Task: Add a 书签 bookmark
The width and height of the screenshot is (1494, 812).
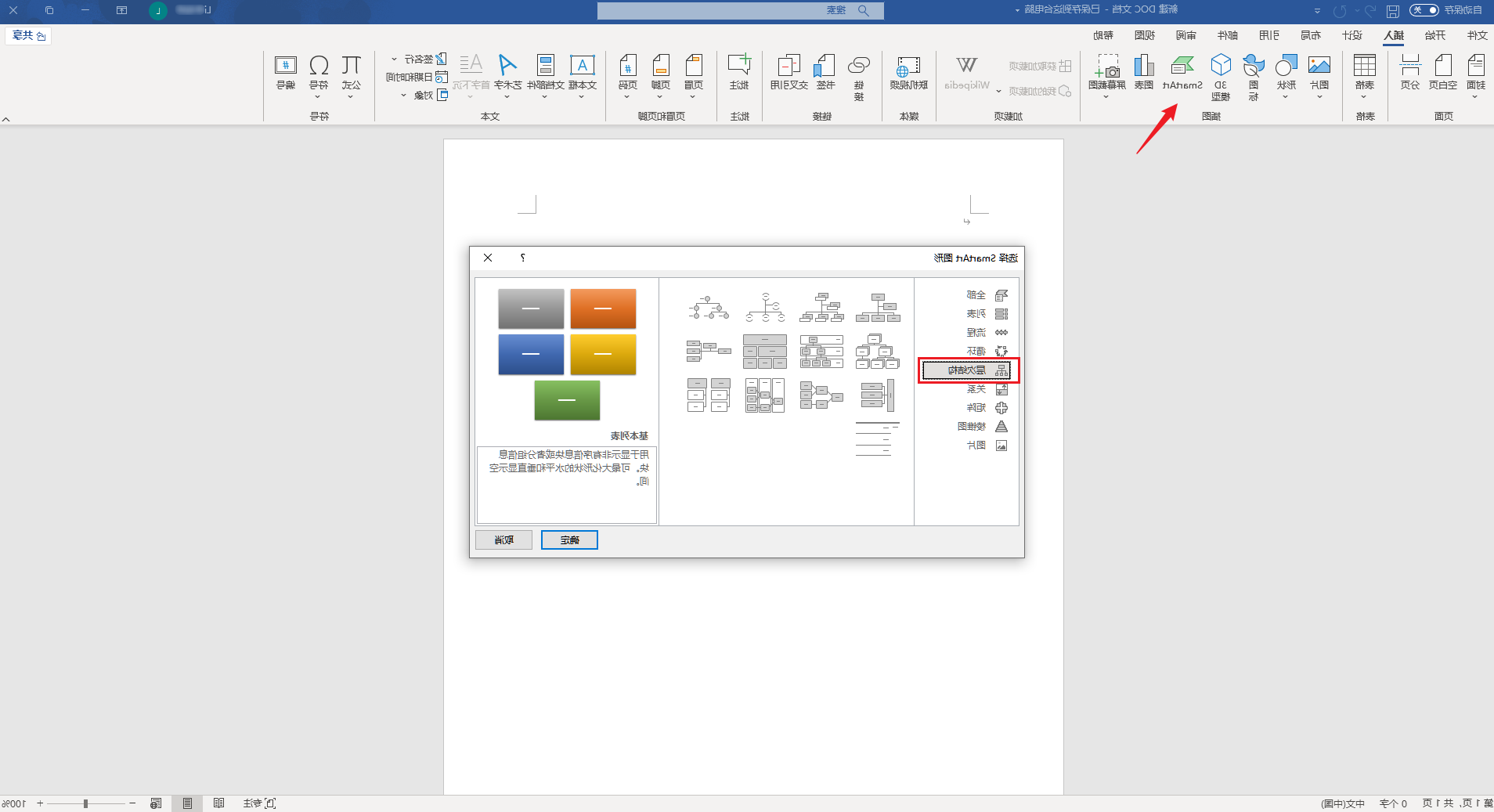Action: [x=825, y=72]
